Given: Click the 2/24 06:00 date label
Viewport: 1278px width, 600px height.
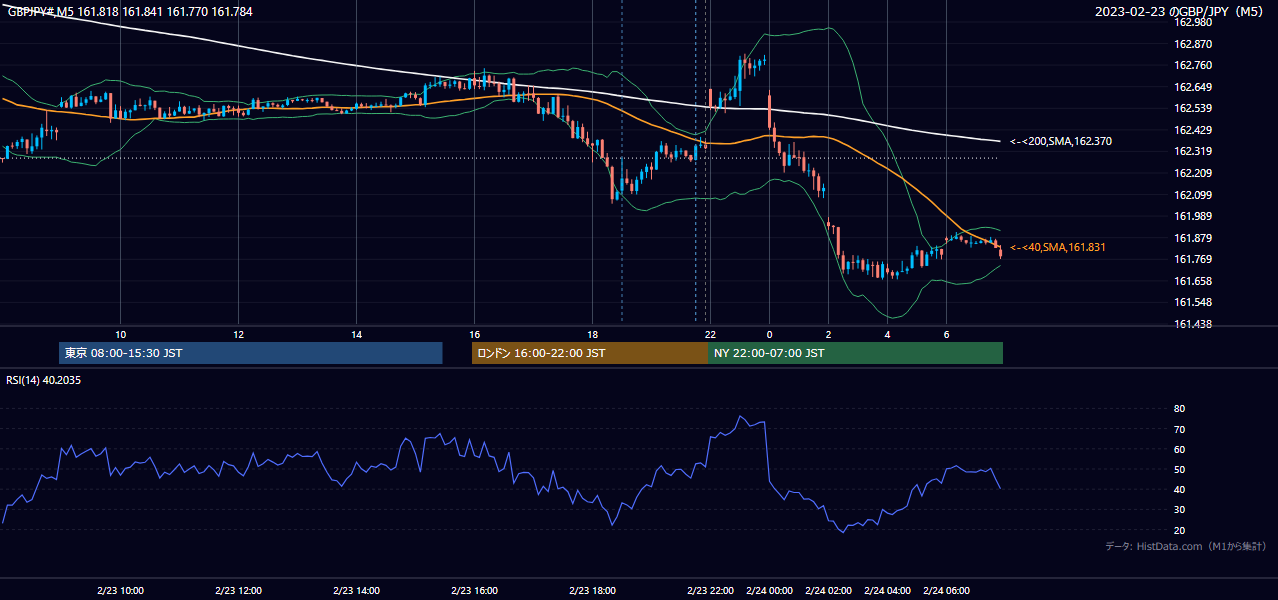Looking at the screenshot, I should click(x=946, y=591).
